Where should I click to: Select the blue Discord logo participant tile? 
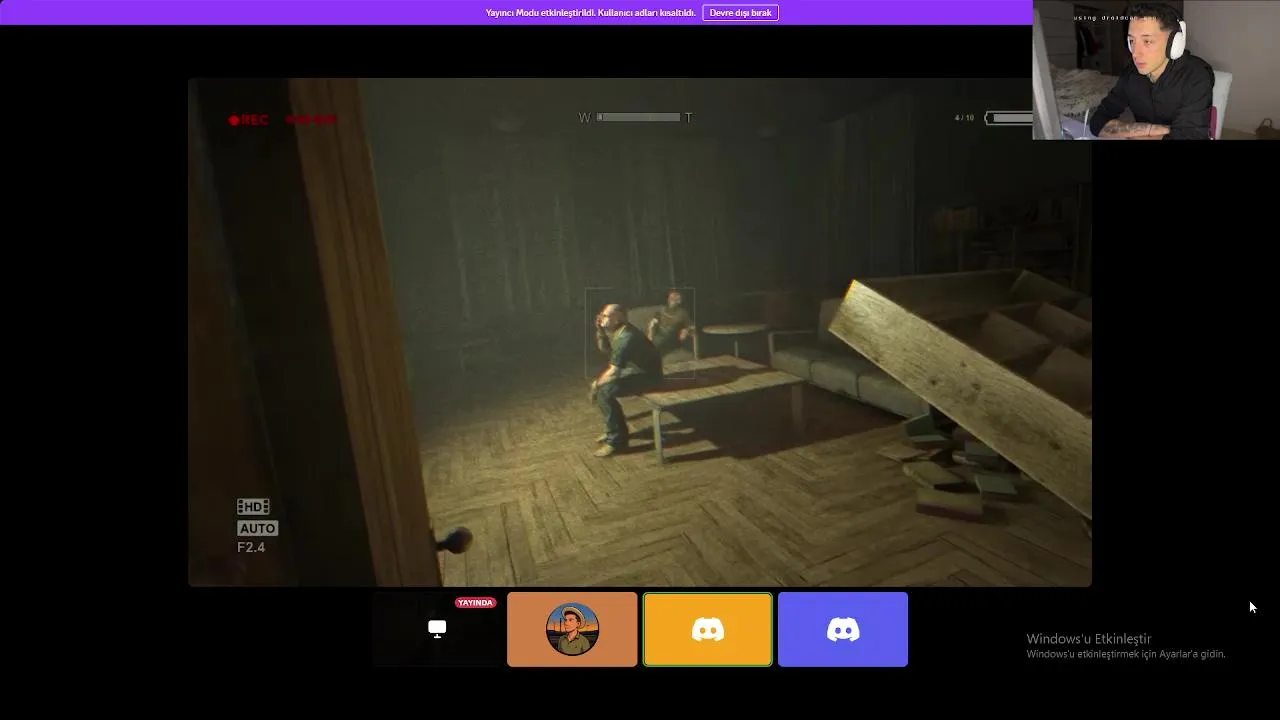(843, 629)
